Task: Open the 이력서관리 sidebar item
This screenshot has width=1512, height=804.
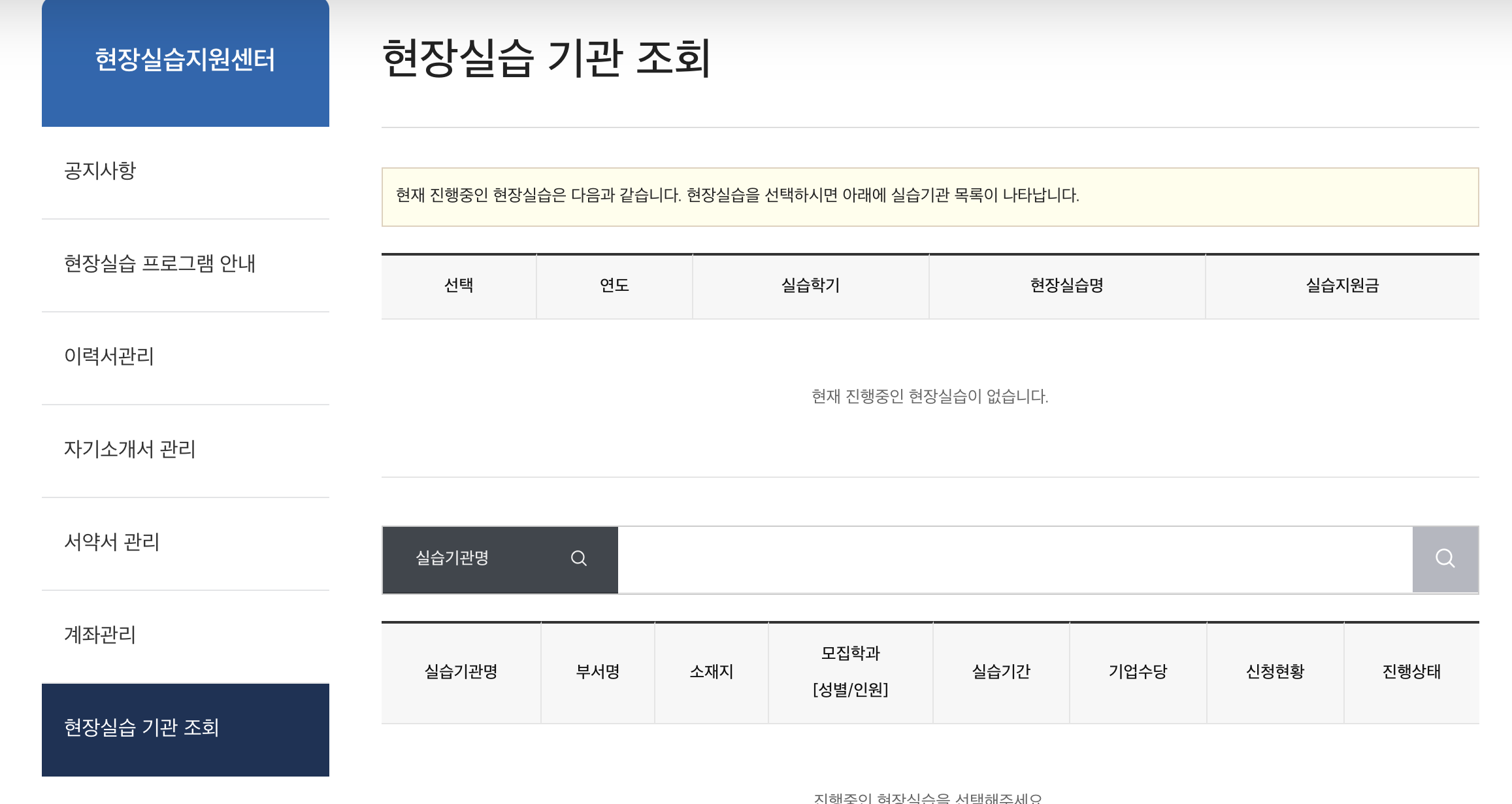Action: [x=108, y=357]
